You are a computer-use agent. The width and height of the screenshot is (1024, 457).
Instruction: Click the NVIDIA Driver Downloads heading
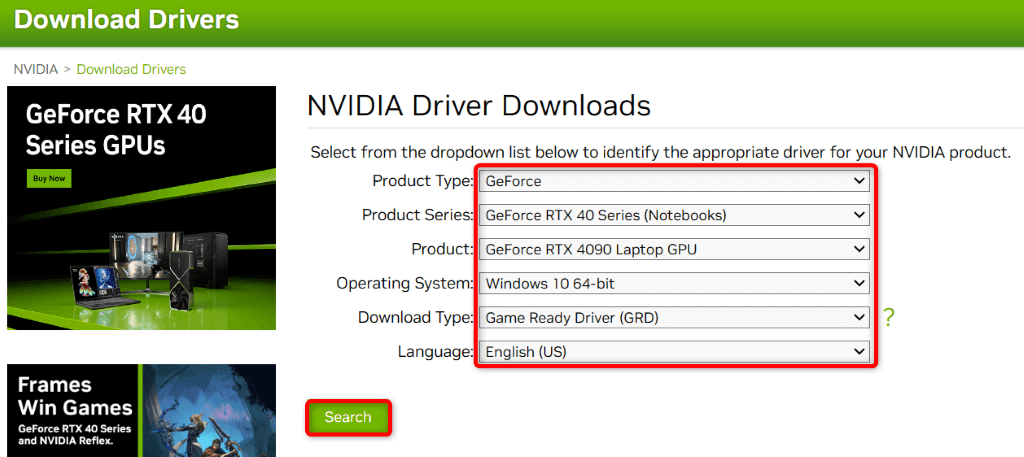click(479, 105)
